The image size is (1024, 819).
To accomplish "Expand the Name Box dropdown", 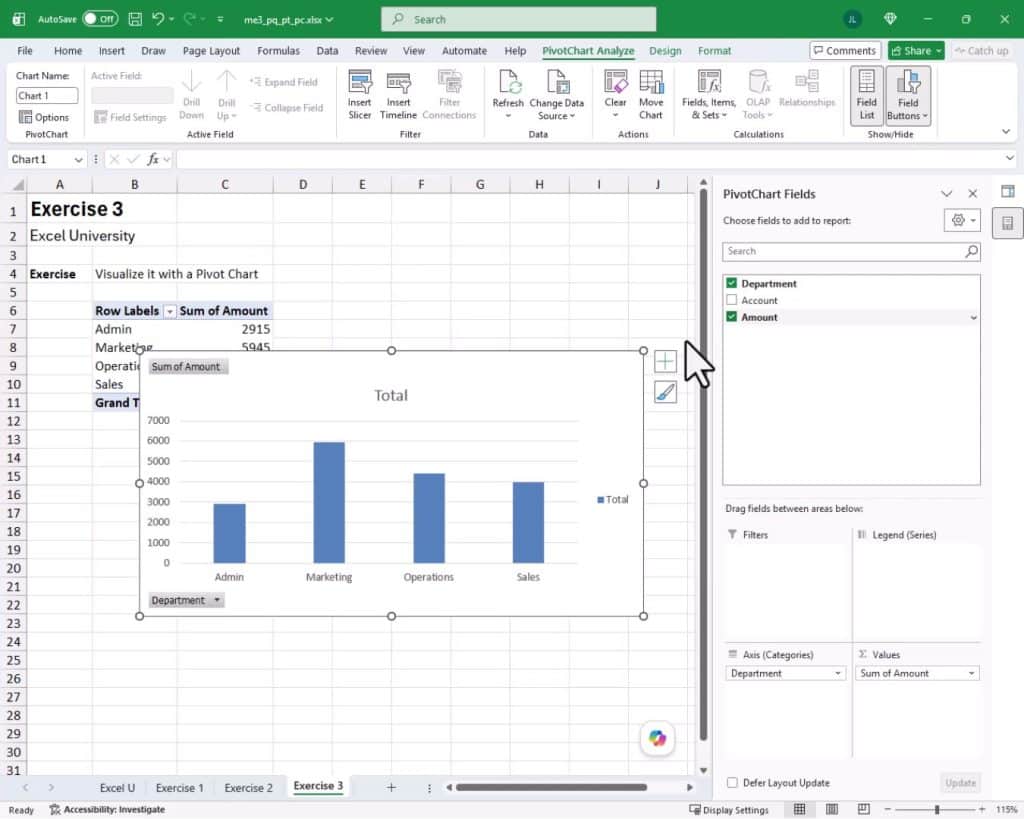I will [x=78, y=159].
